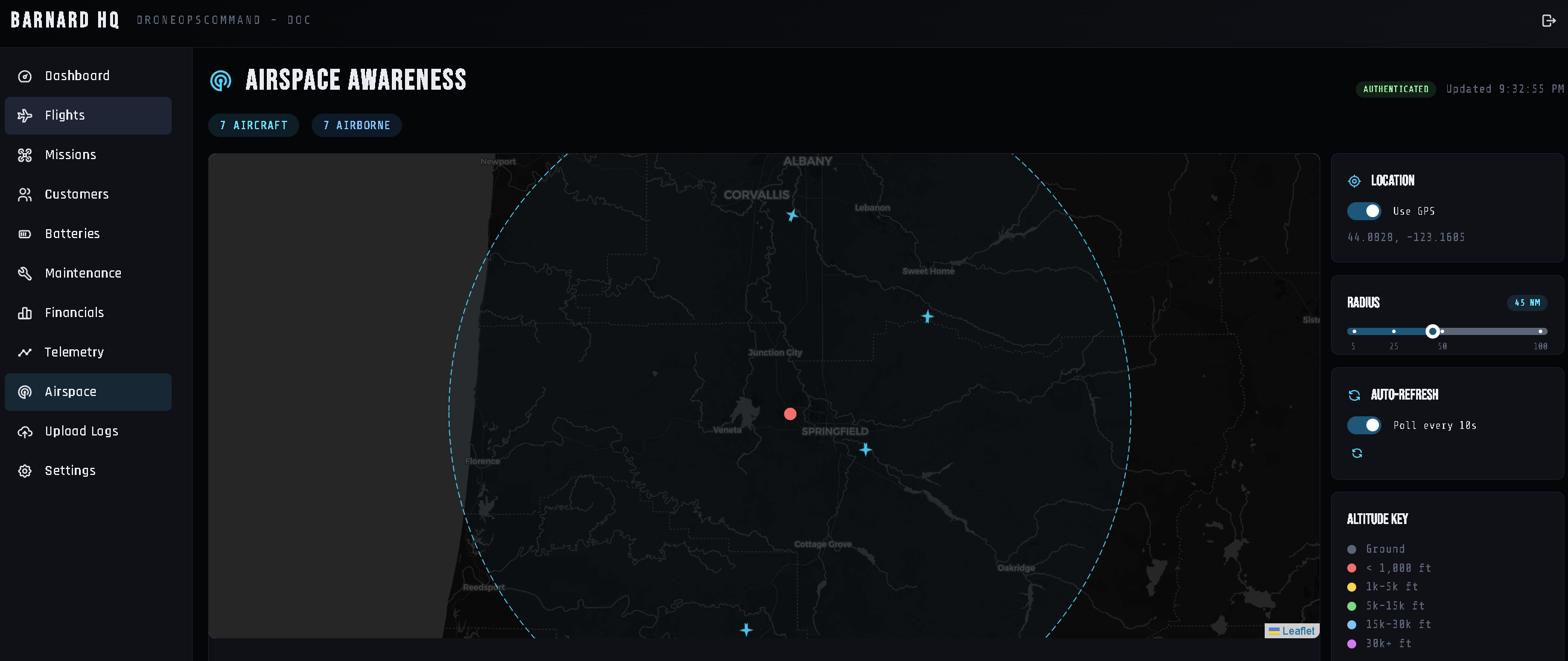The height and width of the screenshot is (661, 1568).
Task: Click the Airspace radar icon in sidebar
Action: point(25,392)
